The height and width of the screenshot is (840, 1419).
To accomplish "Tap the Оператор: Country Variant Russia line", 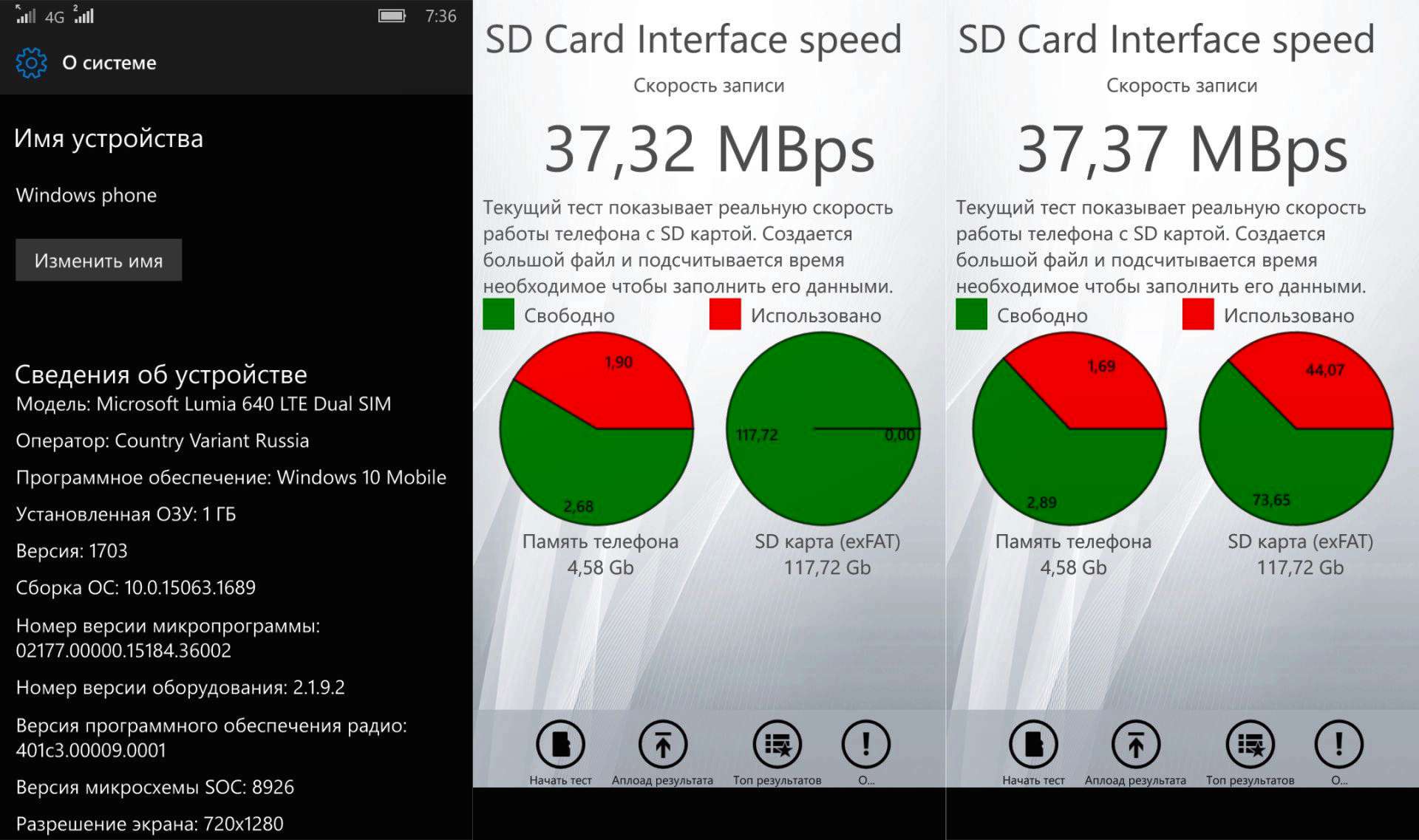I will click(x=163, y=440).
